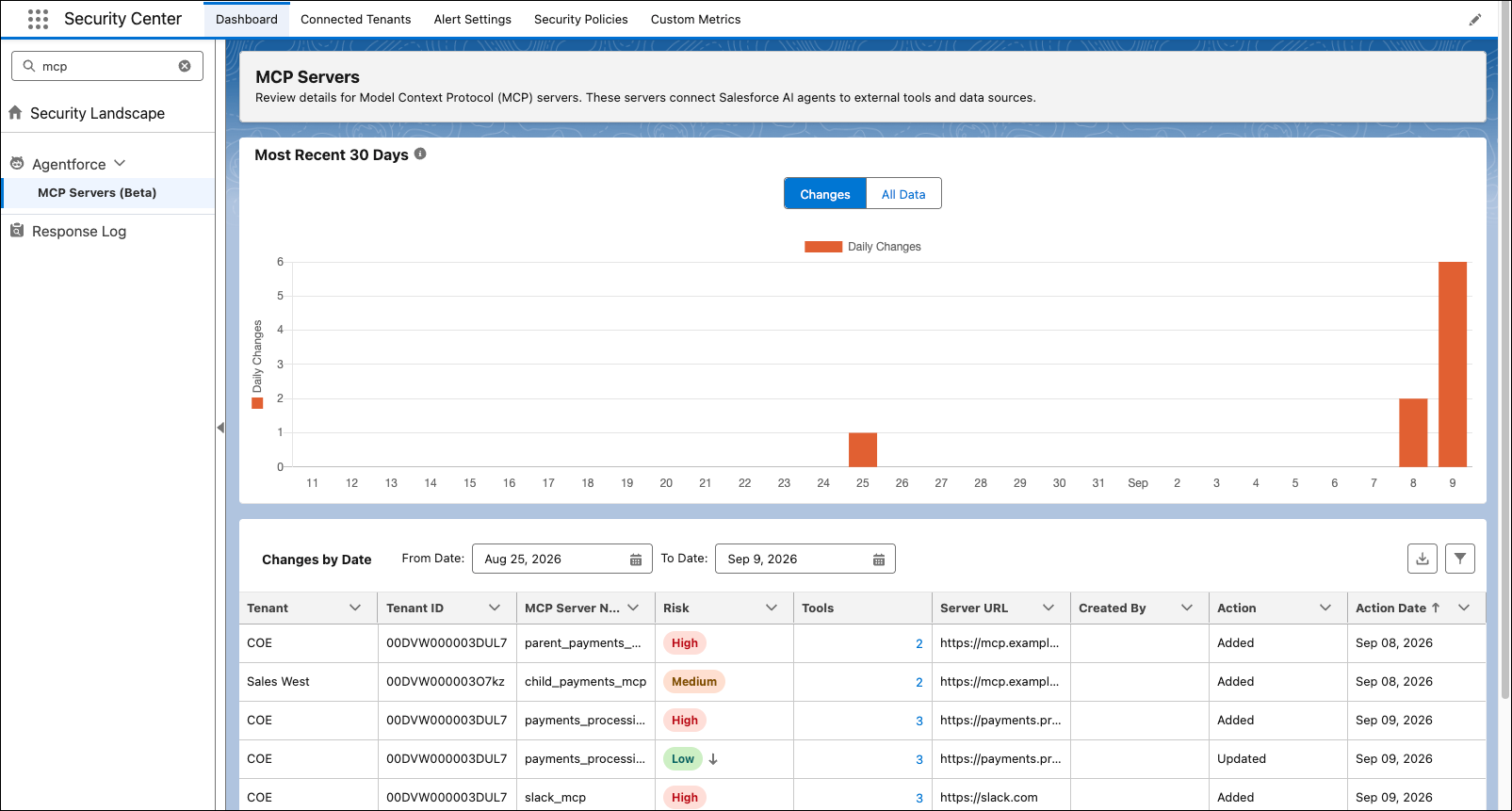The height and width of the screenshot is (811, 1512).
Task: Go to the Connected Tenants tab
Action: pos(356,19)
